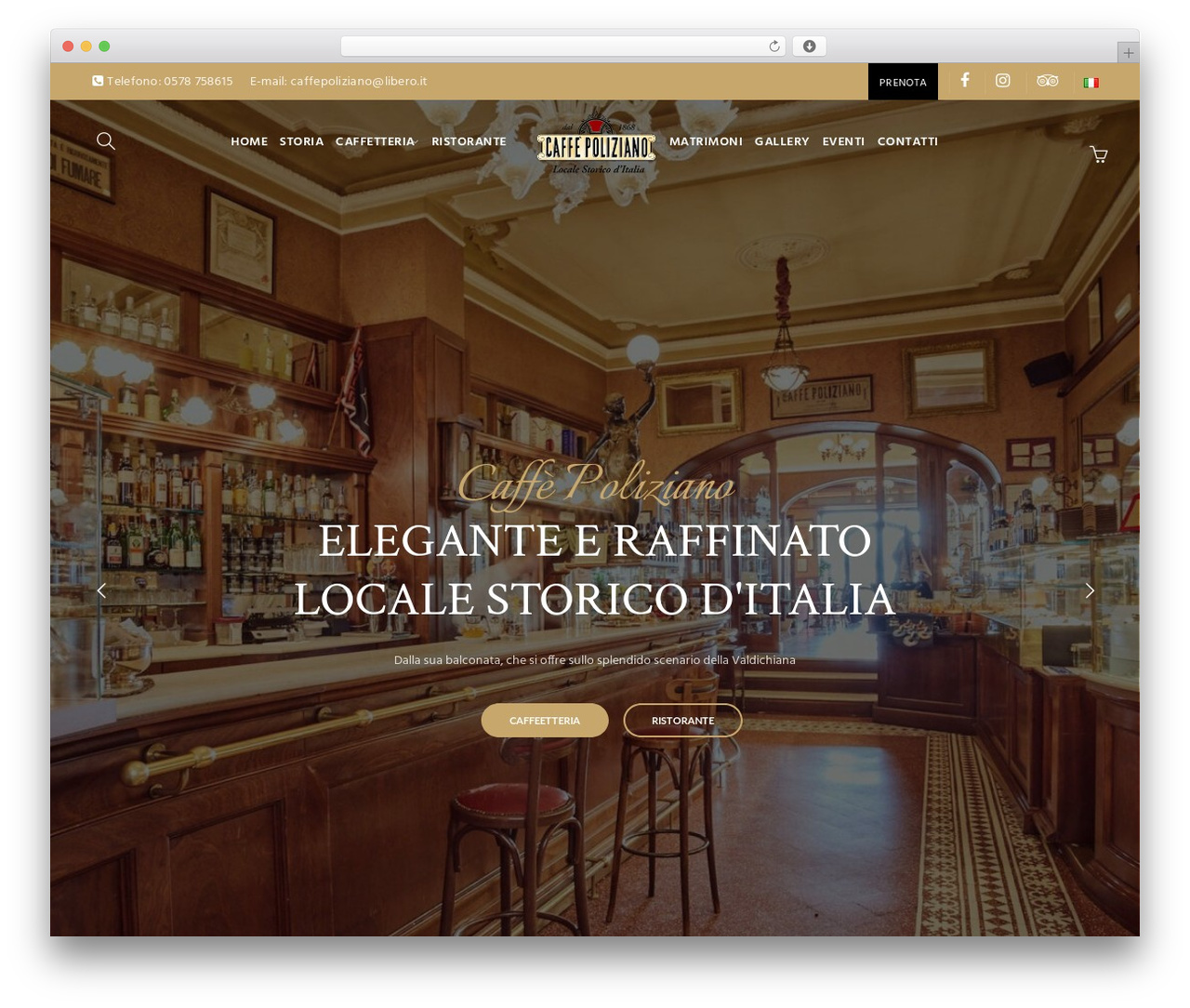Open the Matrimoni menu item

point(706,141)
